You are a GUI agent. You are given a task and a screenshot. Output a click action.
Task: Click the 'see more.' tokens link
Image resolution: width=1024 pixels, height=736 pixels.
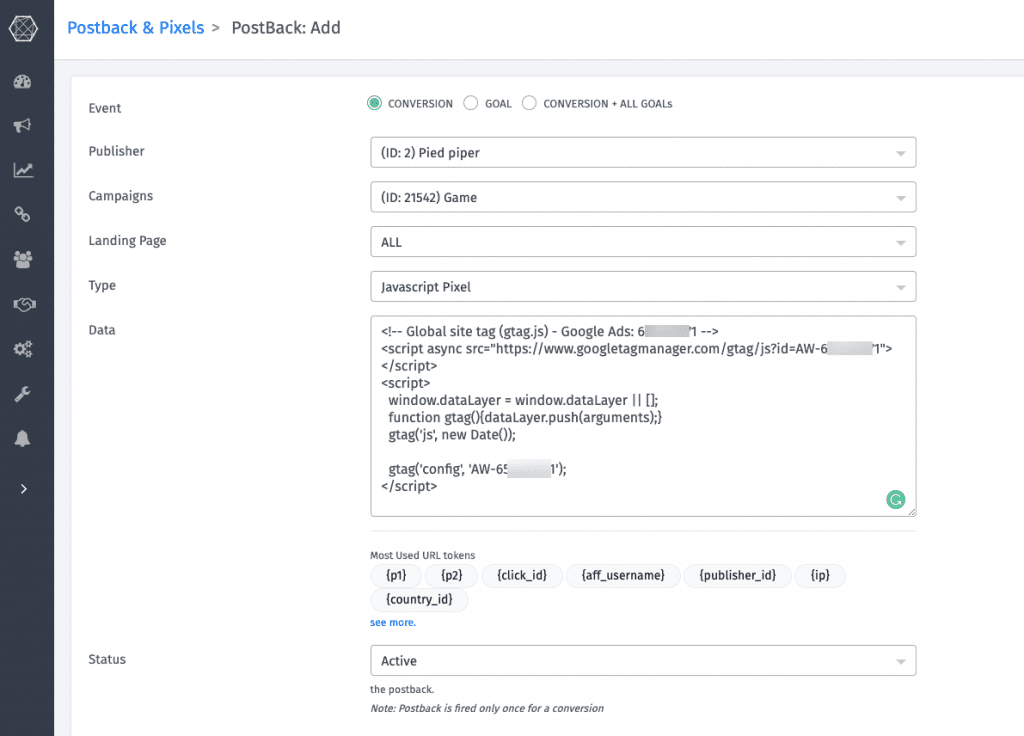tap(392, 622)
